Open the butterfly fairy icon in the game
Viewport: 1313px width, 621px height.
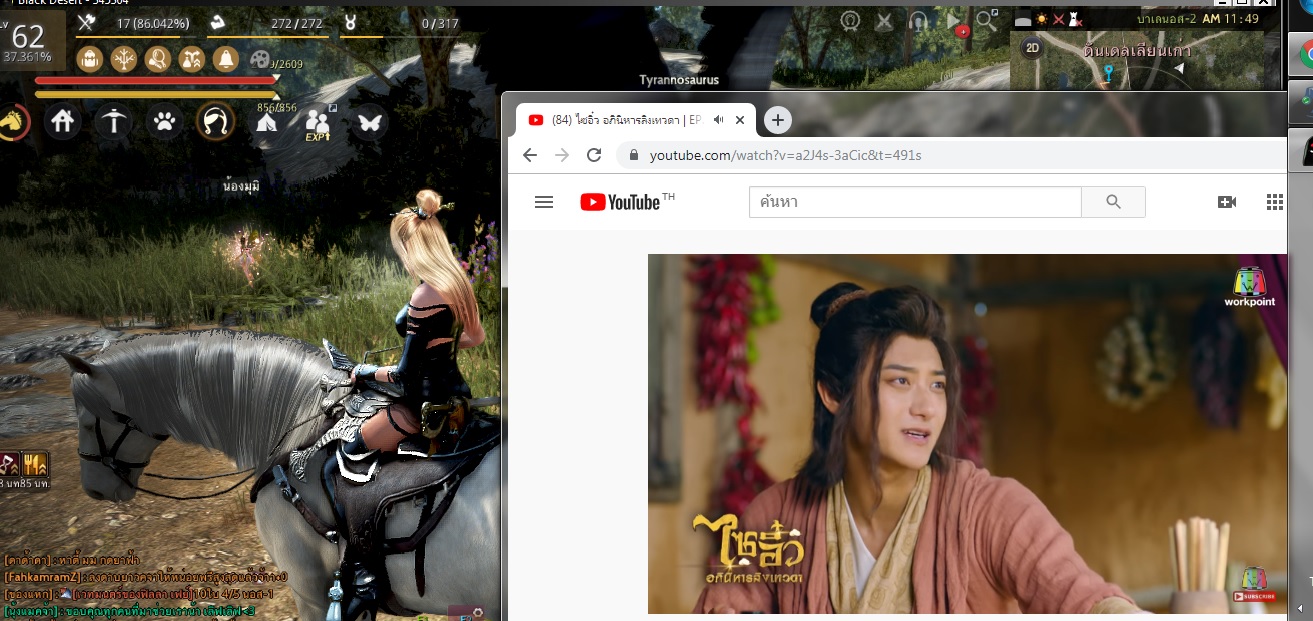(x=370, y=122)
